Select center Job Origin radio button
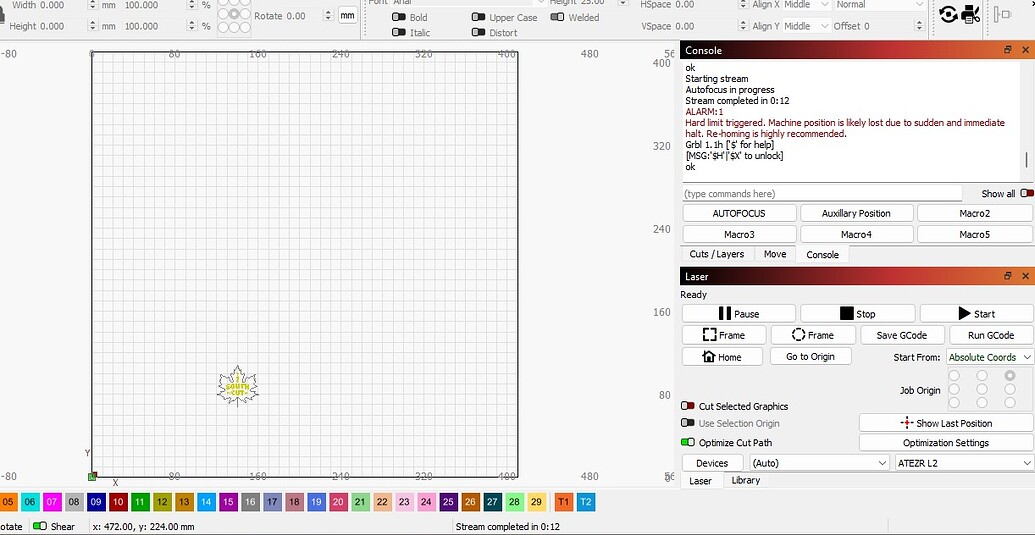The image size is (1035, 535). [982, 389]
